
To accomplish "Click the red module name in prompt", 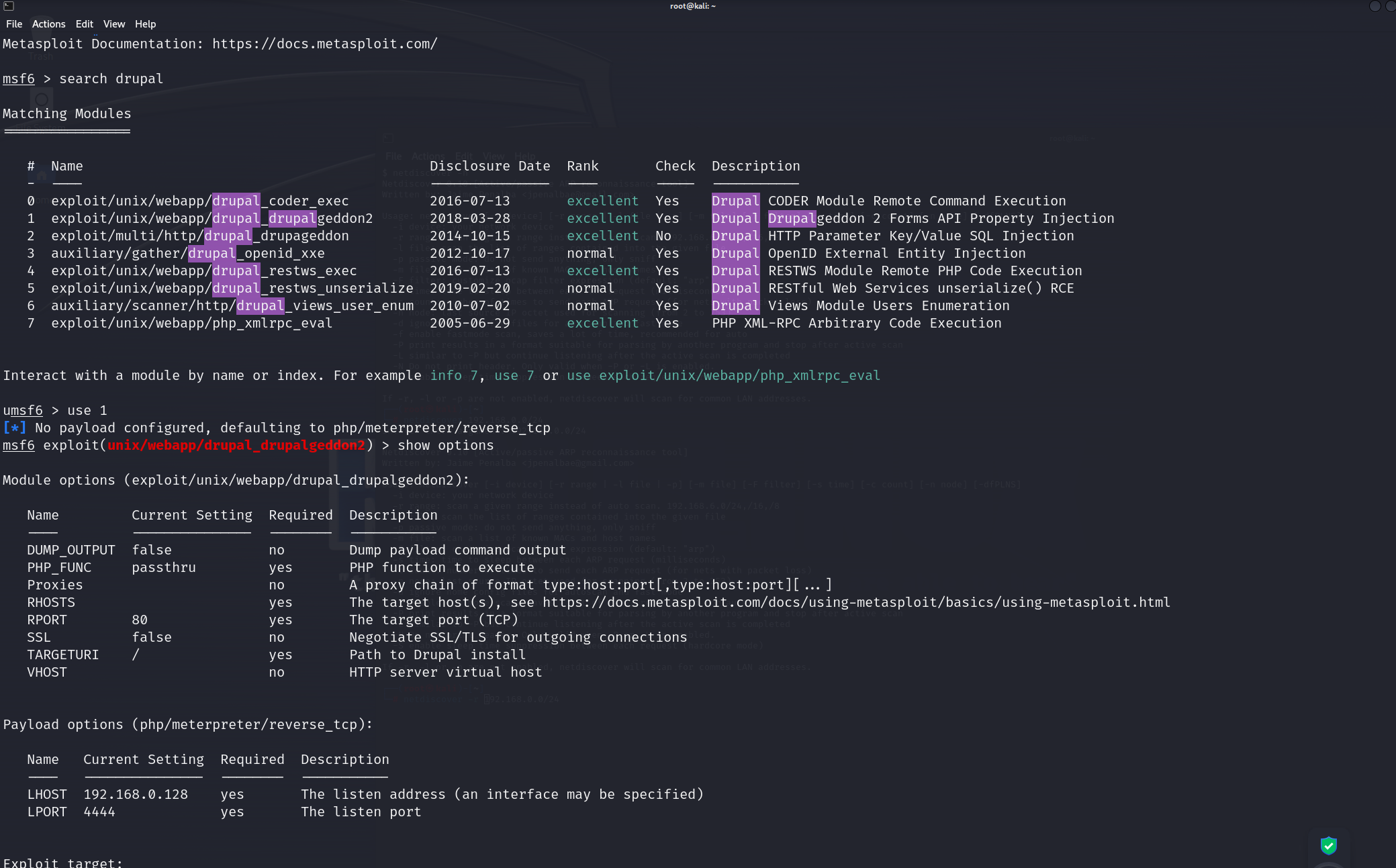I will [x=236, y=445].
